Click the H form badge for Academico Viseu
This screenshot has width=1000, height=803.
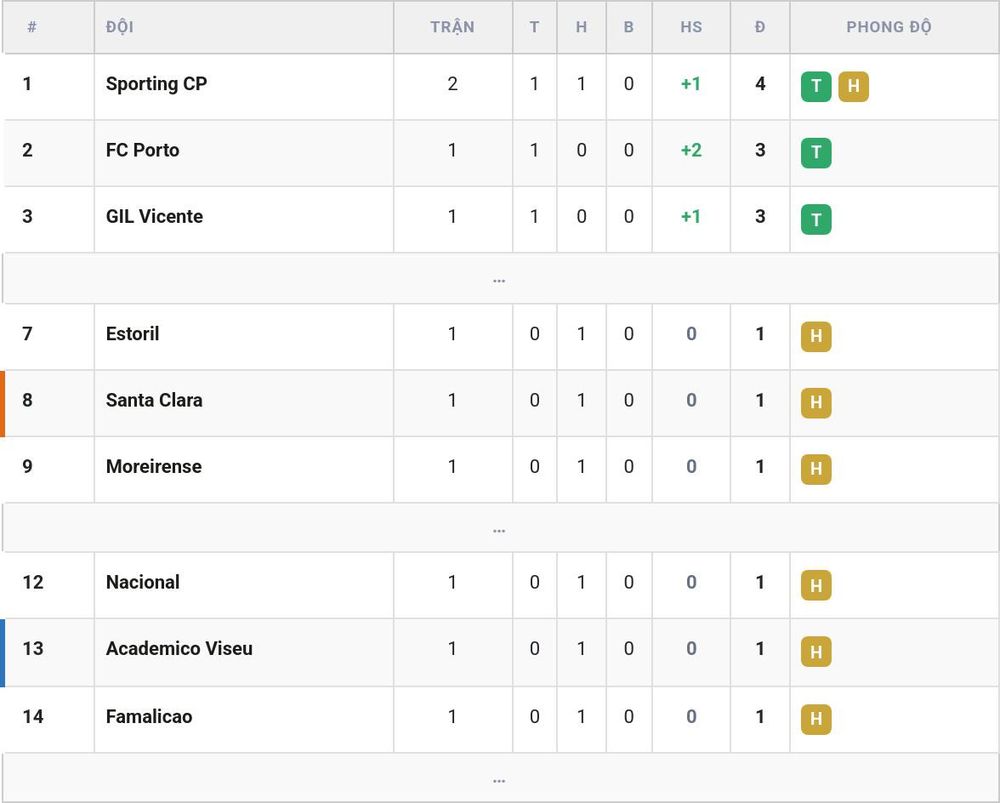click(x=816, y=651)
